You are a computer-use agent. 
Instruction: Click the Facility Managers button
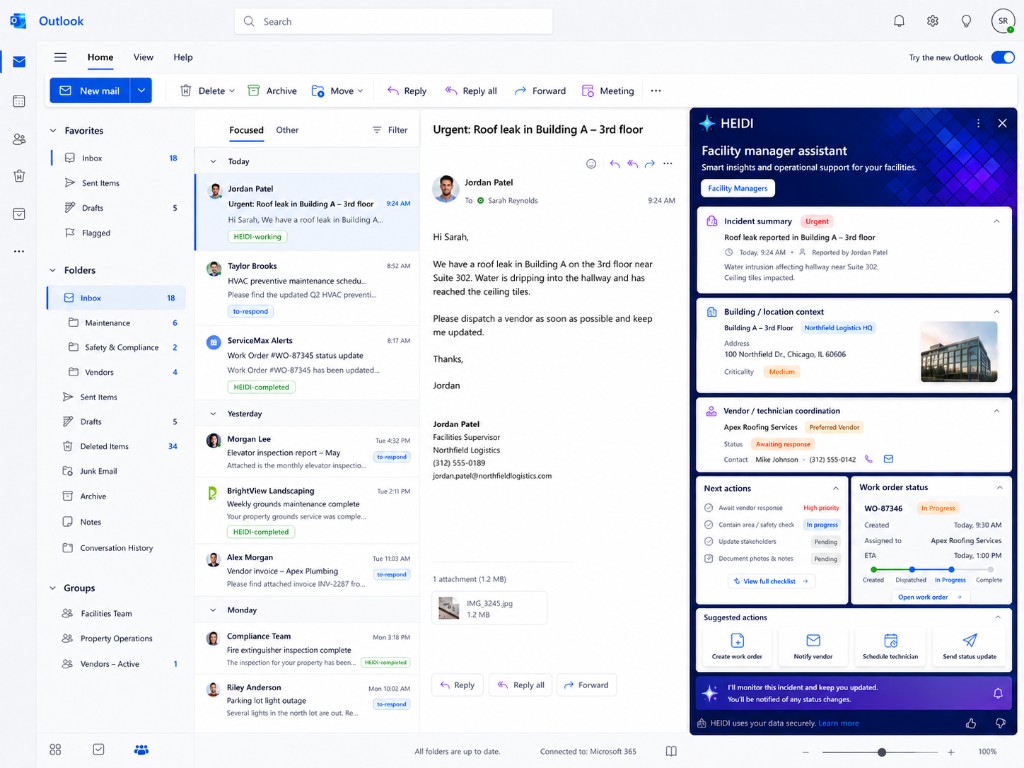point(737,188)
